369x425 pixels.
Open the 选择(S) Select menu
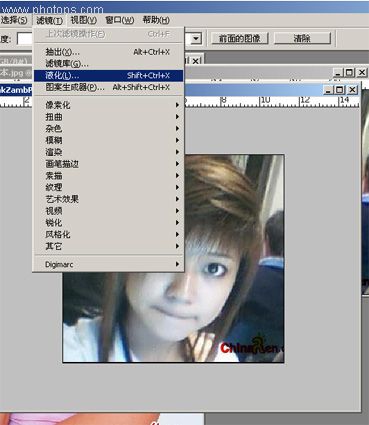pos(14,20)
